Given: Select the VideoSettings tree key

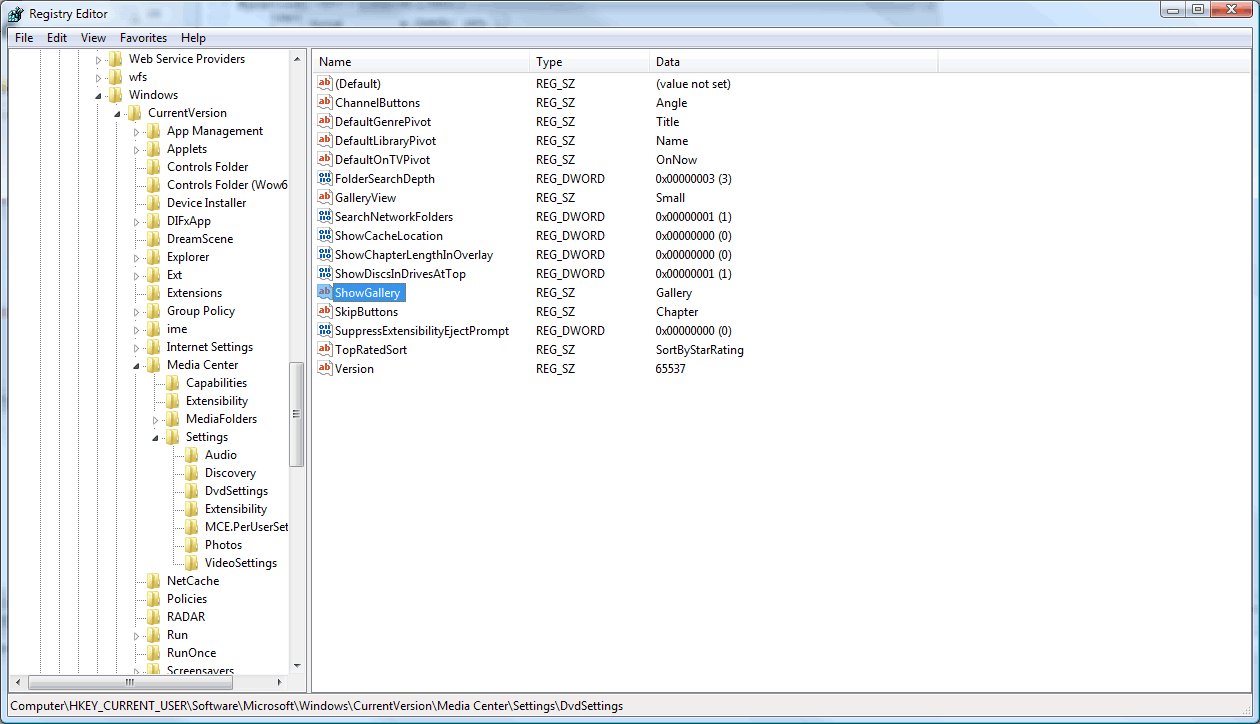Looking at the screenshot, I should coord(241,563).
